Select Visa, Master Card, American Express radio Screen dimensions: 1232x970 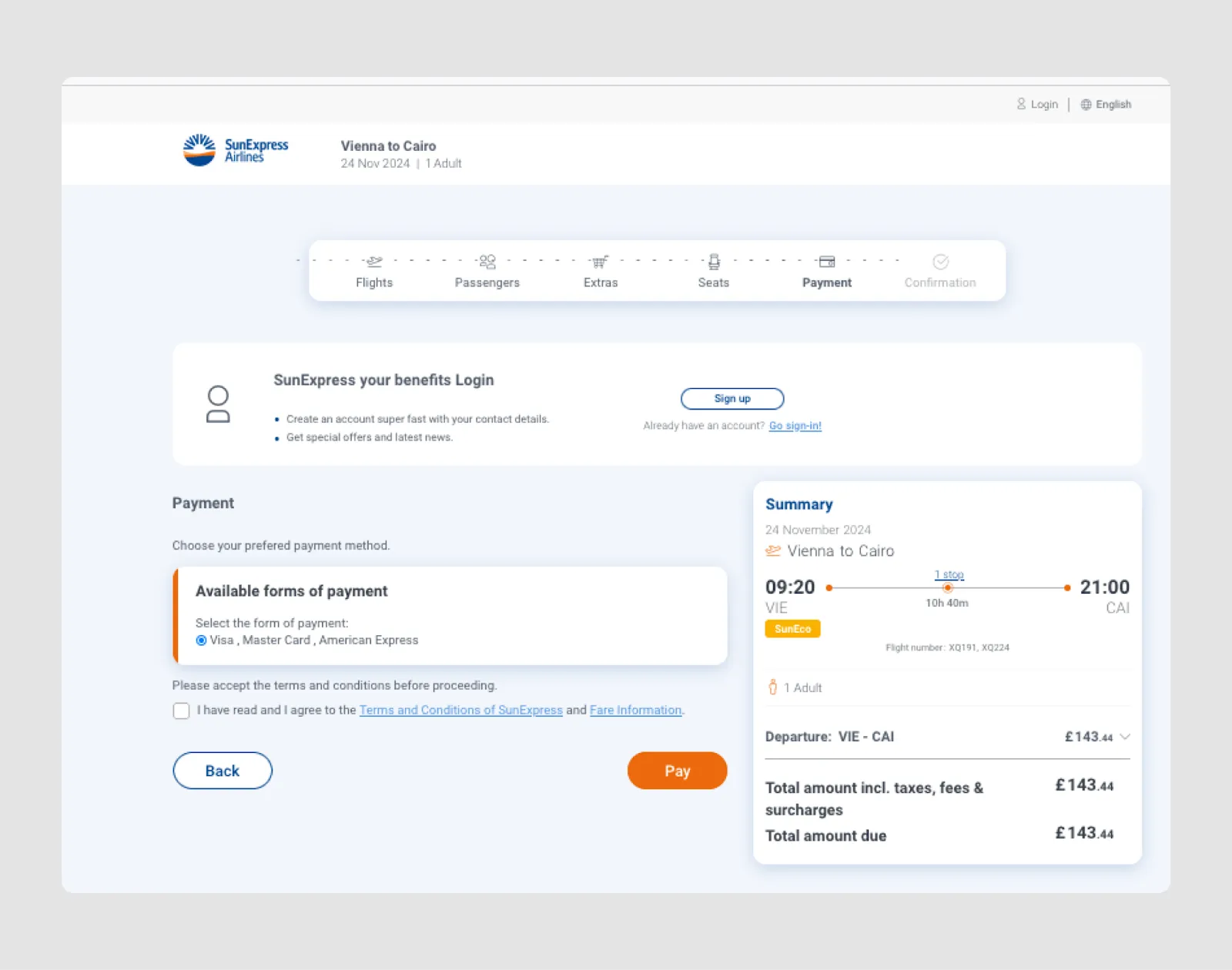201,641
